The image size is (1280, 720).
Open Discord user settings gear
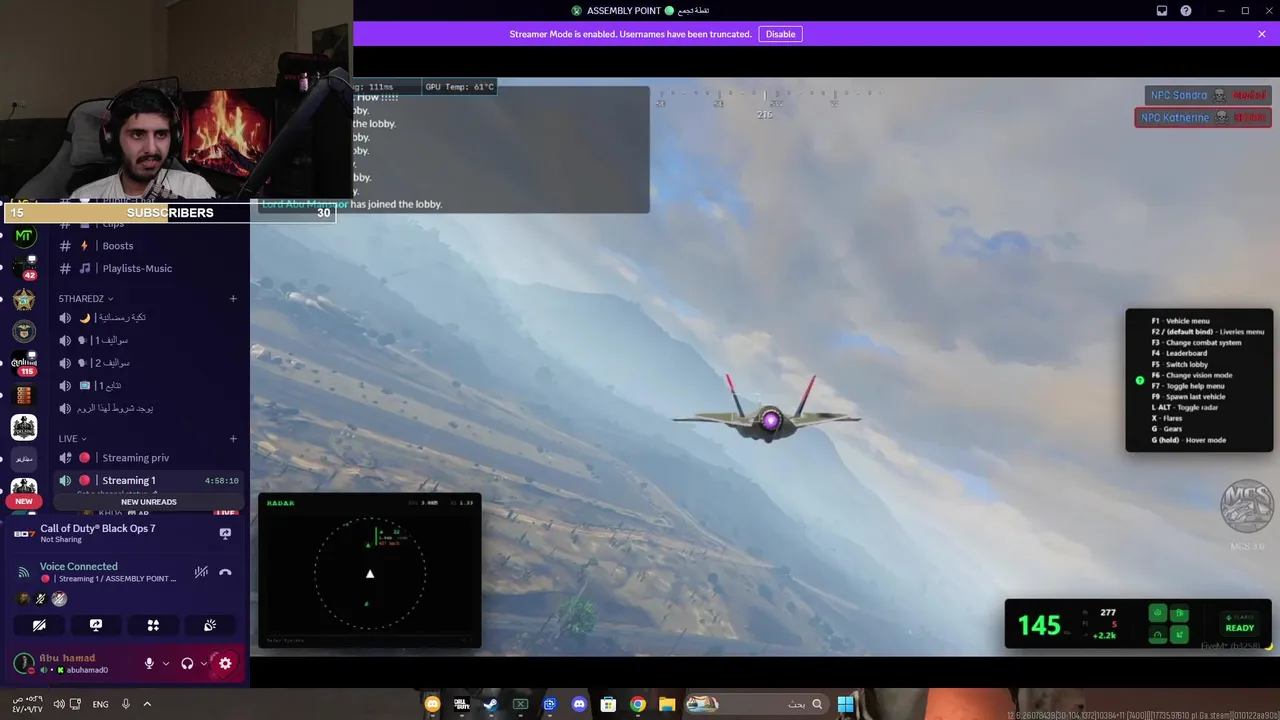click(x=225, y=663)
